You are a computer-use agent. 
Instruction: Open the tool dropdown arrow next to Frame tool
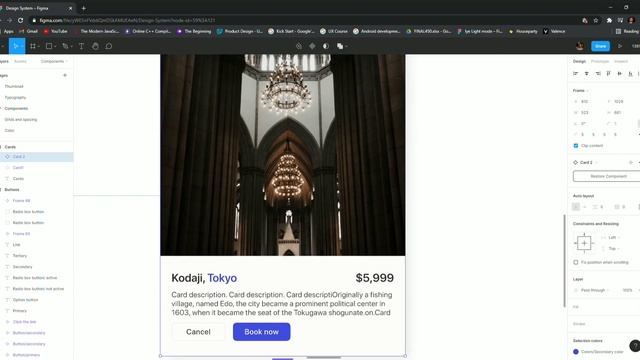(38, 47)
